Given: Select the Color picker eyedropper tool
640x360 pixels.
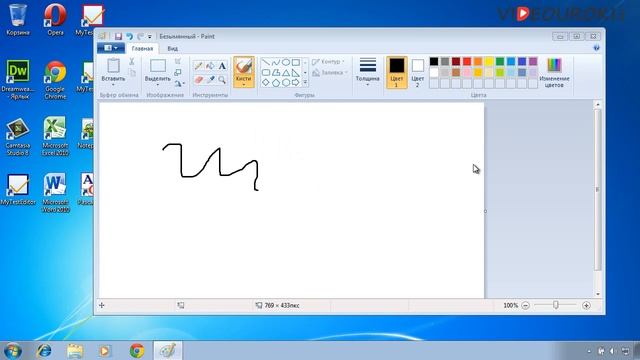Looking at the screenshot, I should pyautogui.click(x=210, y=80).
